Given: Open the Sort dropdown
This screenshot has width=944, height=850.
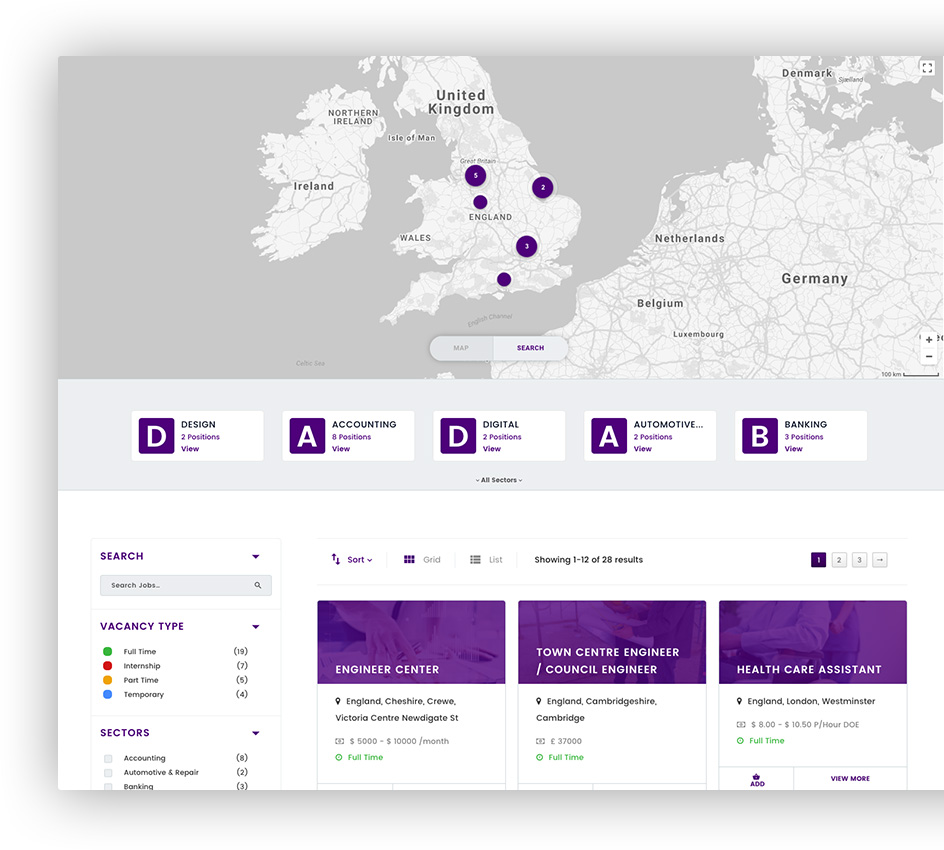Looking at the screenshot, I should click(352, 559).
